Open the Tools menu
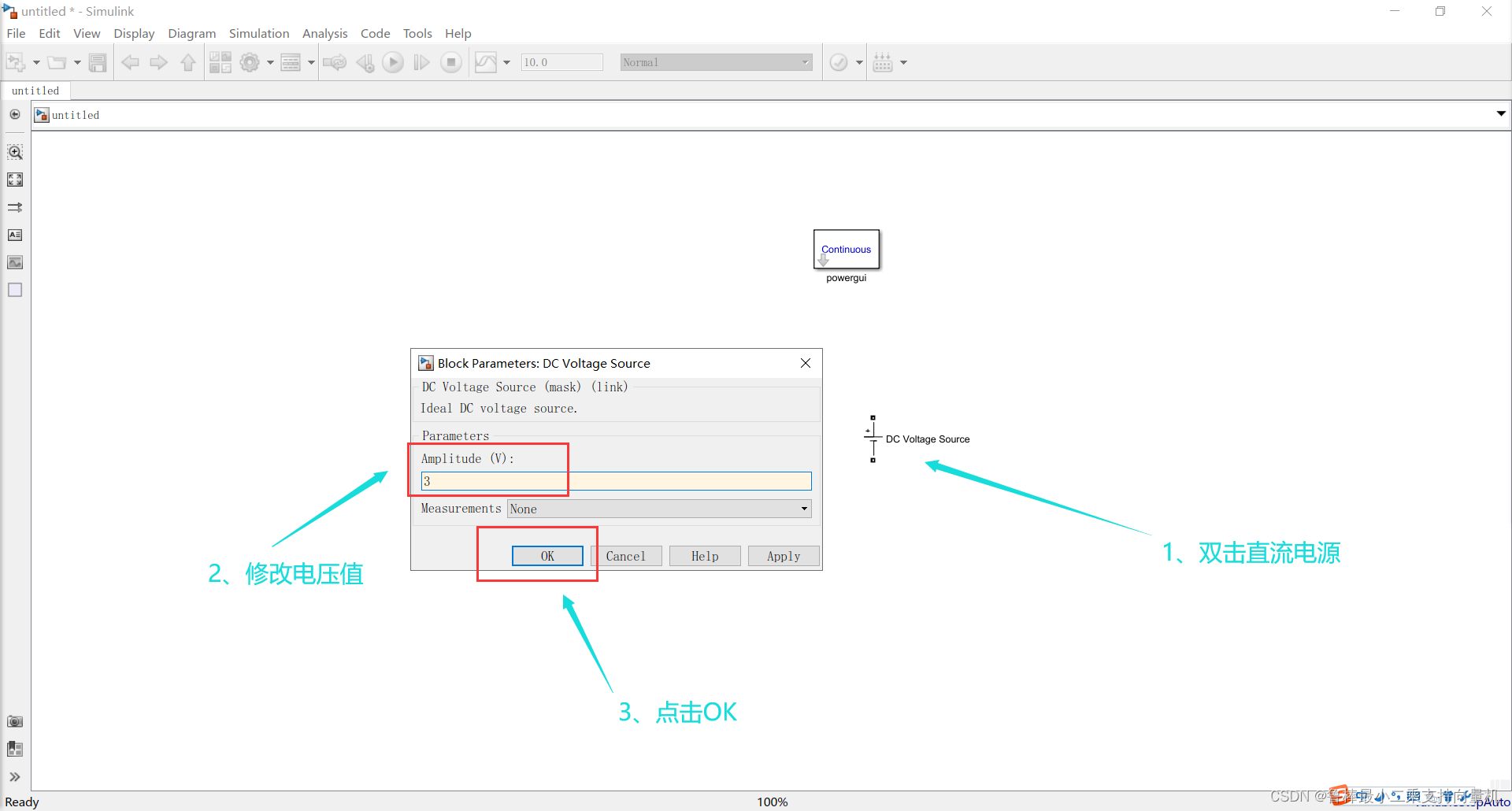 pyautogui.click(x=417, y=33)
